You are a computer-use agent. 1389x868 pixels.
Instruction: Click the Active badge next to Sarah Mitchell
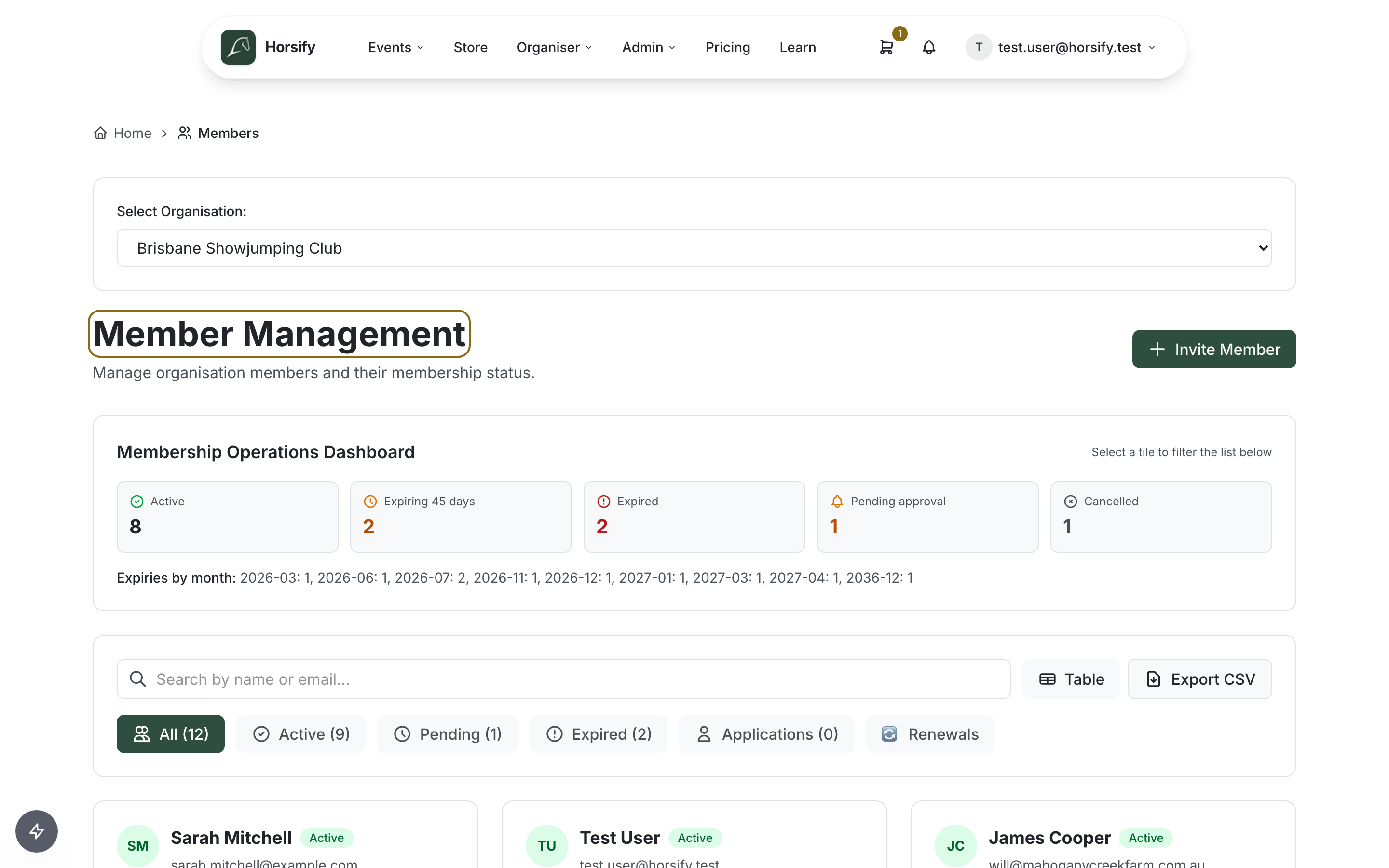(x=327, y=838)
